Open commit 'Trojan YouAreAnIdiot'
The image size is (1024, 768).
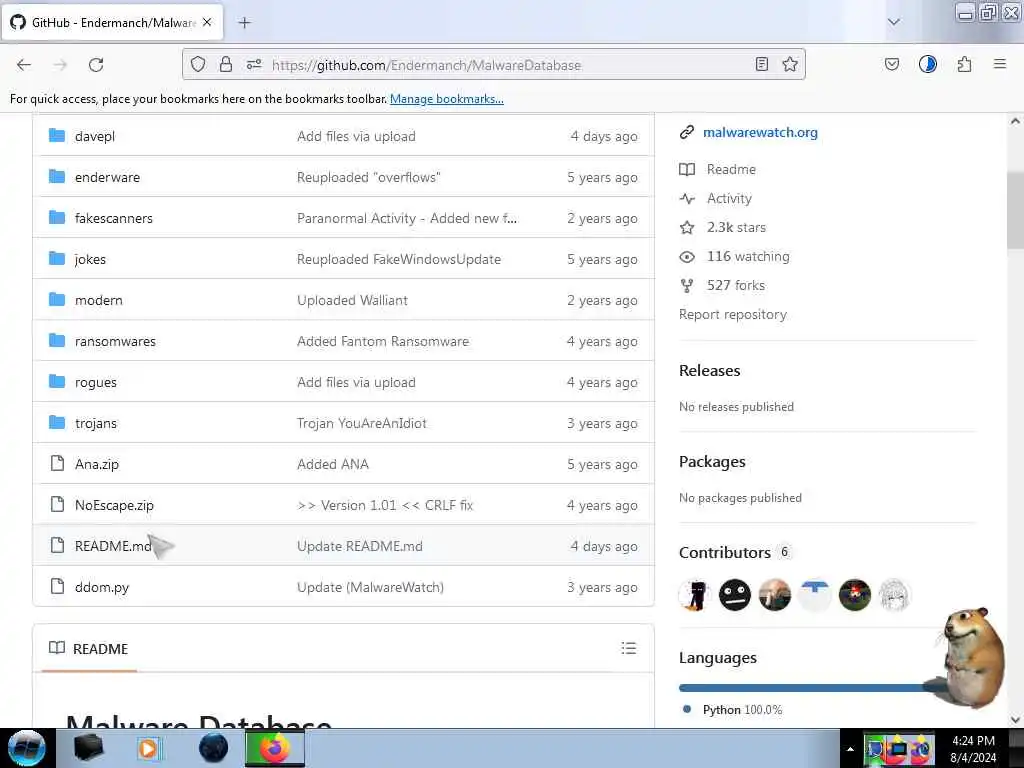(361, 423)
